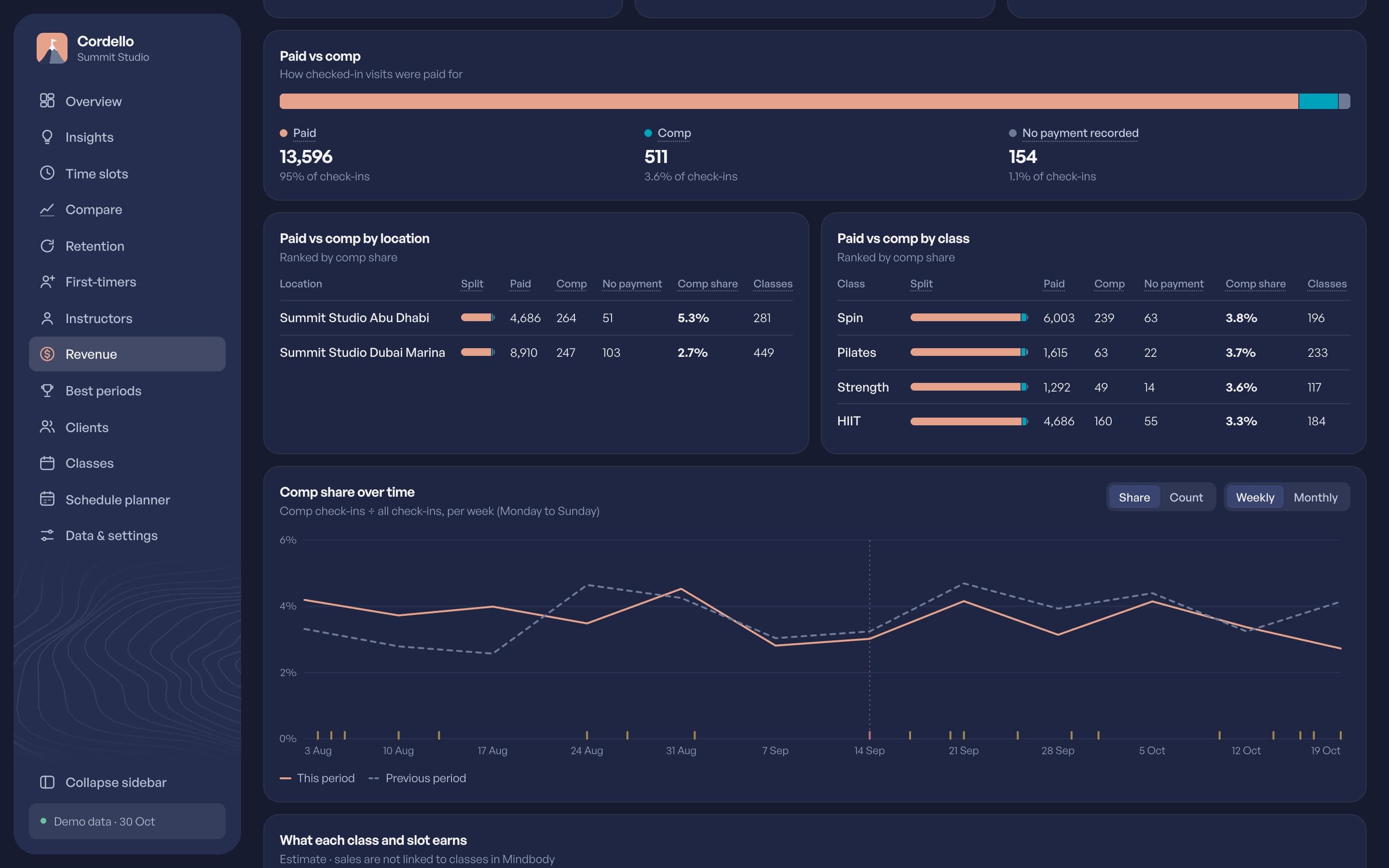Click the 154 no payment value
The width and height of the screenshot is (1389, 868).
[1023, 157]
